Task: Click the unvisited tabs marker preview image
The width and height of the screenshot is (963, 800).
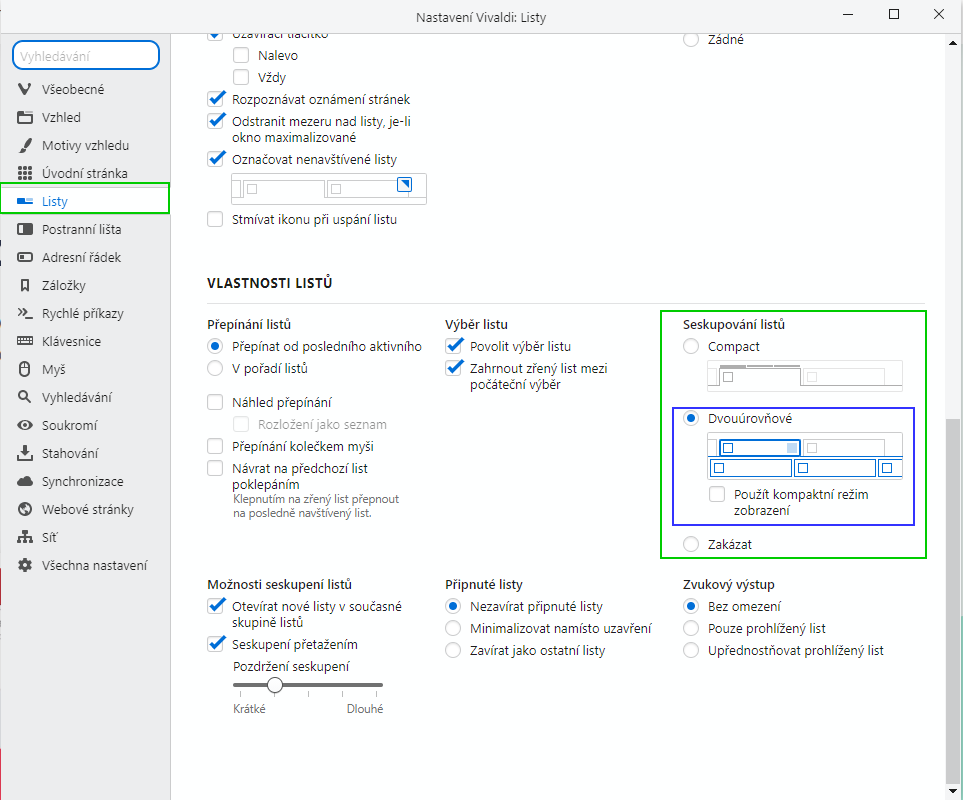Action: tap(329, 188)
